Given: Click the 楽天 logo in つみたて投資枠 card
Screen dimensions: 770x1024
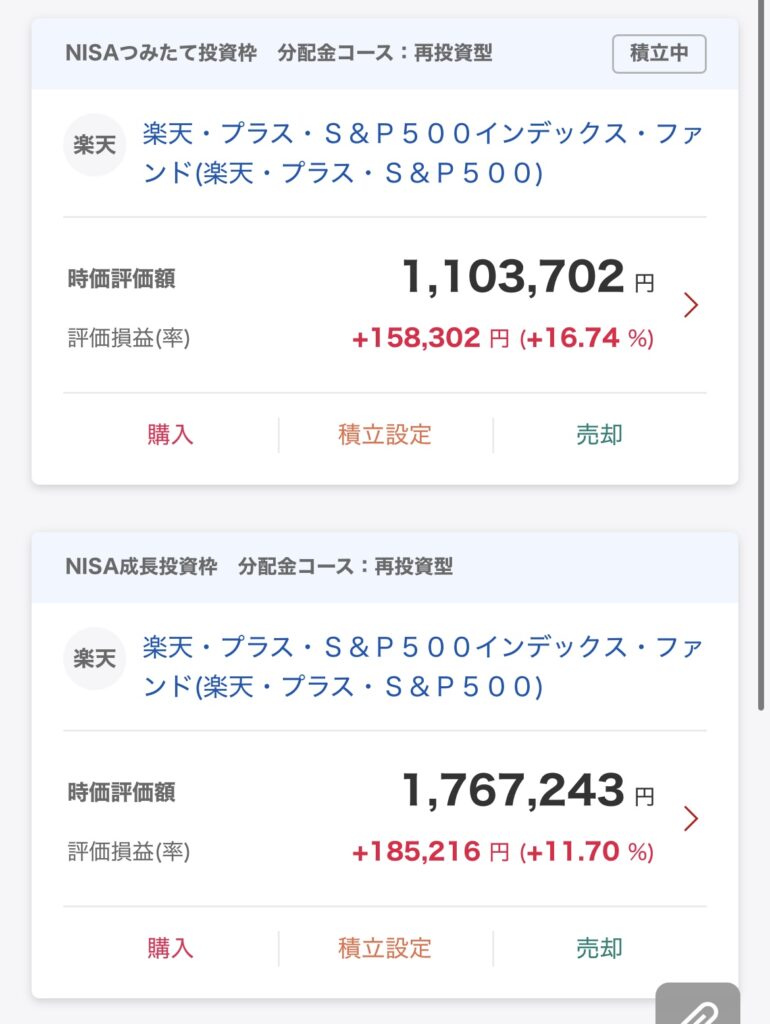Looking at the screenshot, I should tap(94, 145).
